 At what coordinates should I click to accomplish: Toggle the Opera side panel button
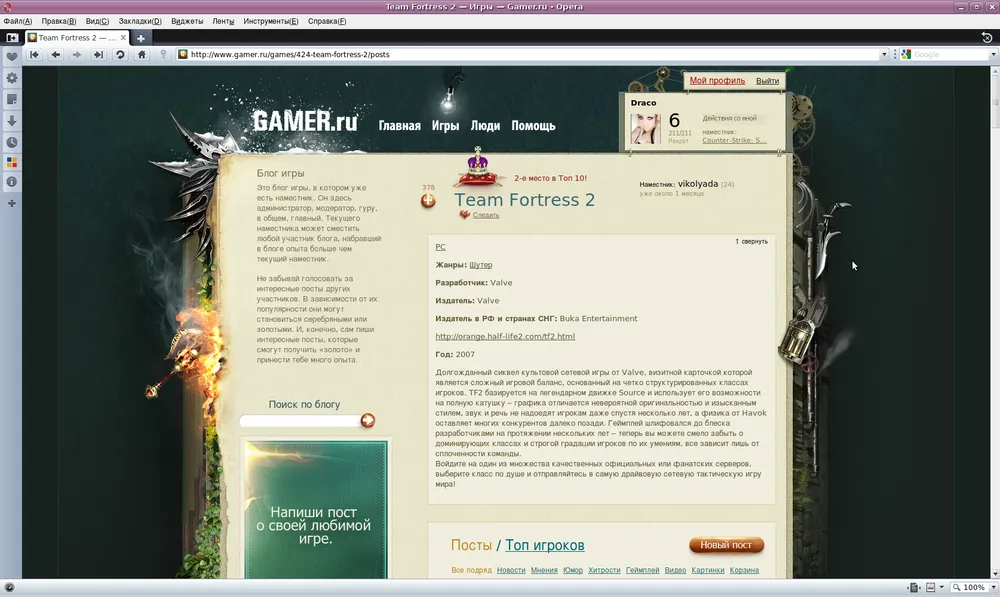click(11, 38)
